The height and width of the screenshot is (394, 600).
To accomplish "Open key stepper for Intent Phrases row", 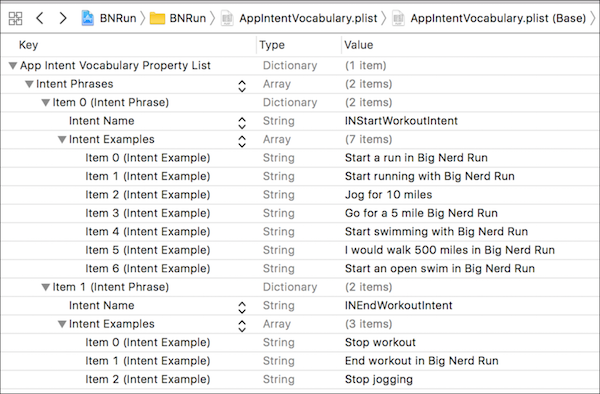I will [x=242, y=86].
